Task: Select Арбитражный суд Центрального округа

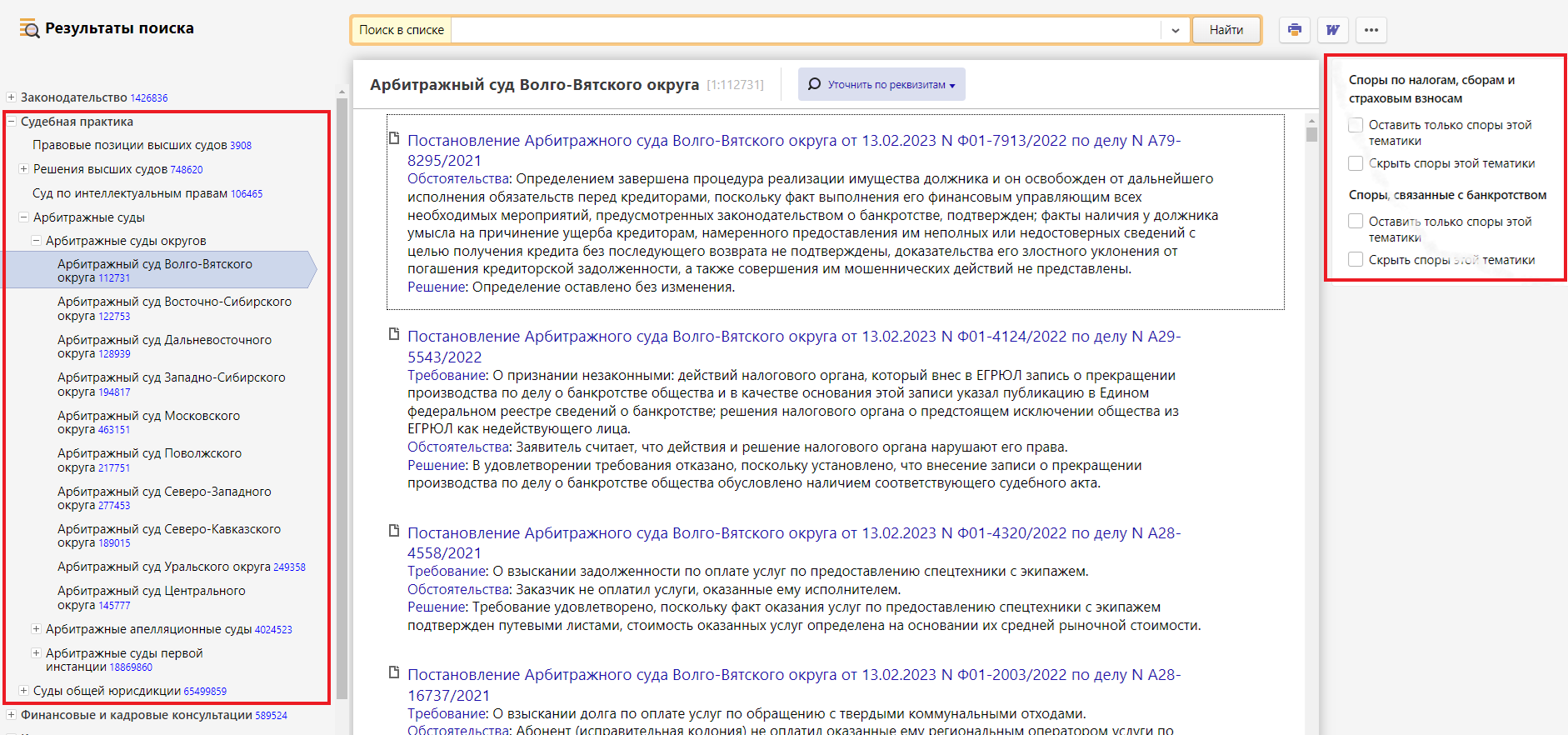Action: coord(152,597)
